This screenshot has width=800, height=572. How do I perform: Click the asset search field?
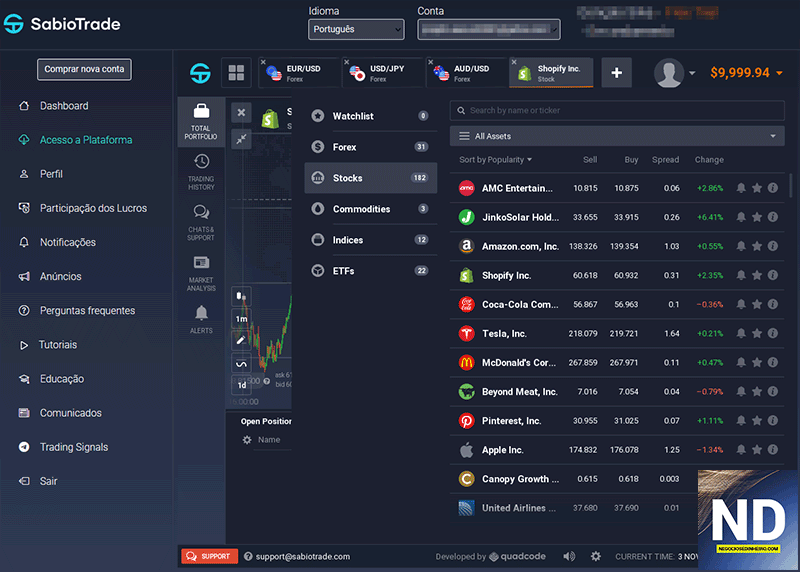[x=617, y=110]
